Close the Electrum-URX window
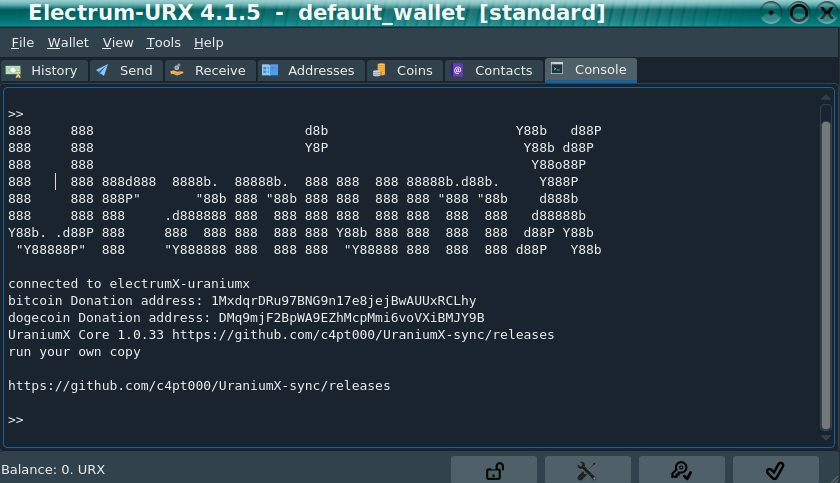 pyautogui.click(x=827, y=13)
